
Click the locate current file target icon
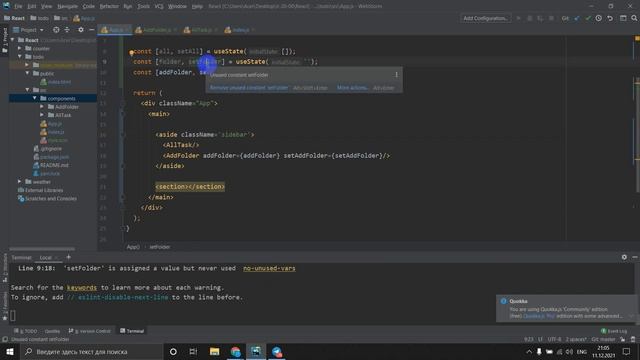point(56,30)
